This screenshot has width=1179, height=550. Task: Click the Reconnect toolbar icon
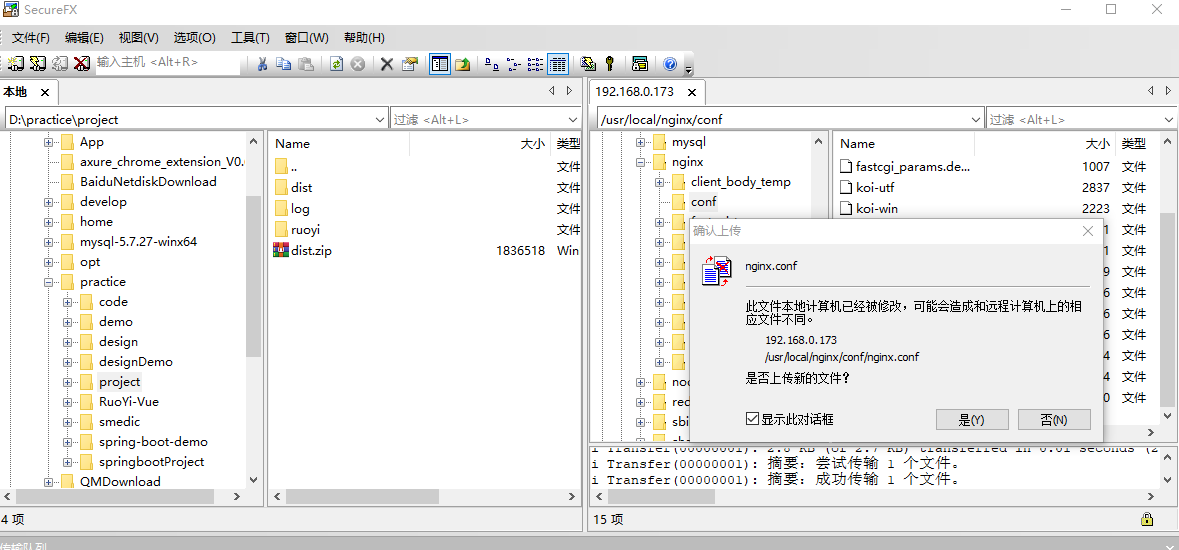[x=60, y=64]
